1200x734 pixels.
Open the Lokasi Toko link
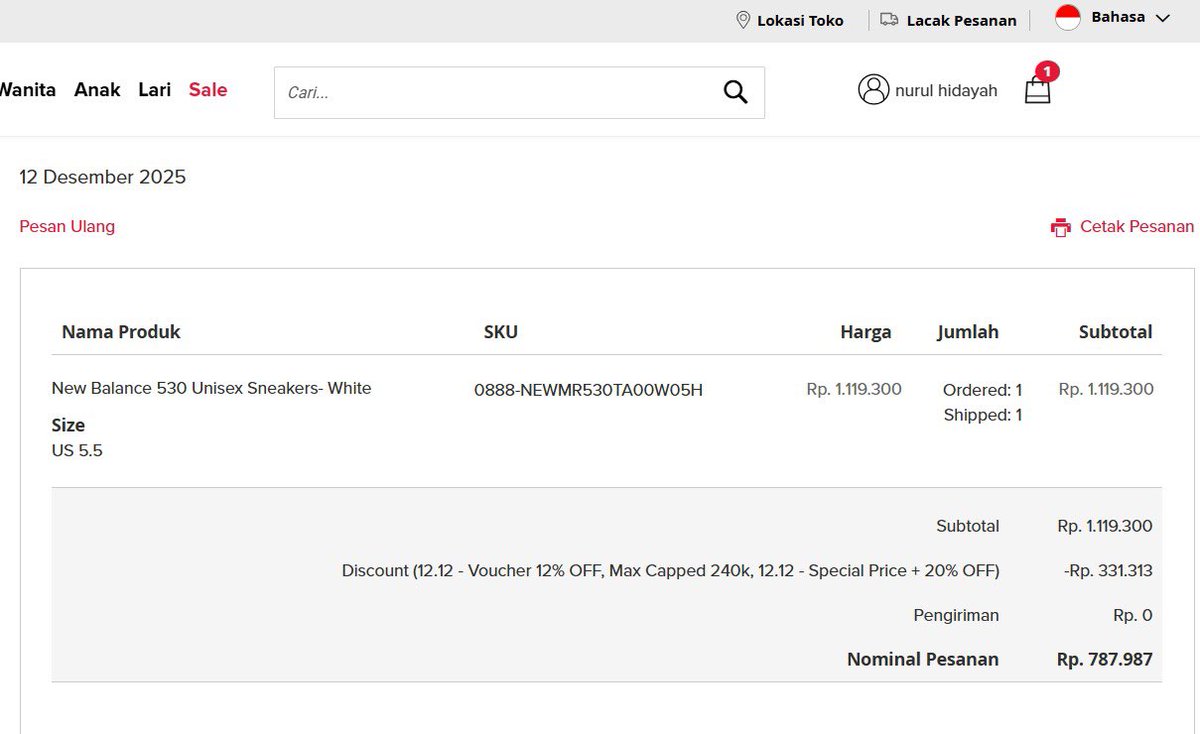800,20
